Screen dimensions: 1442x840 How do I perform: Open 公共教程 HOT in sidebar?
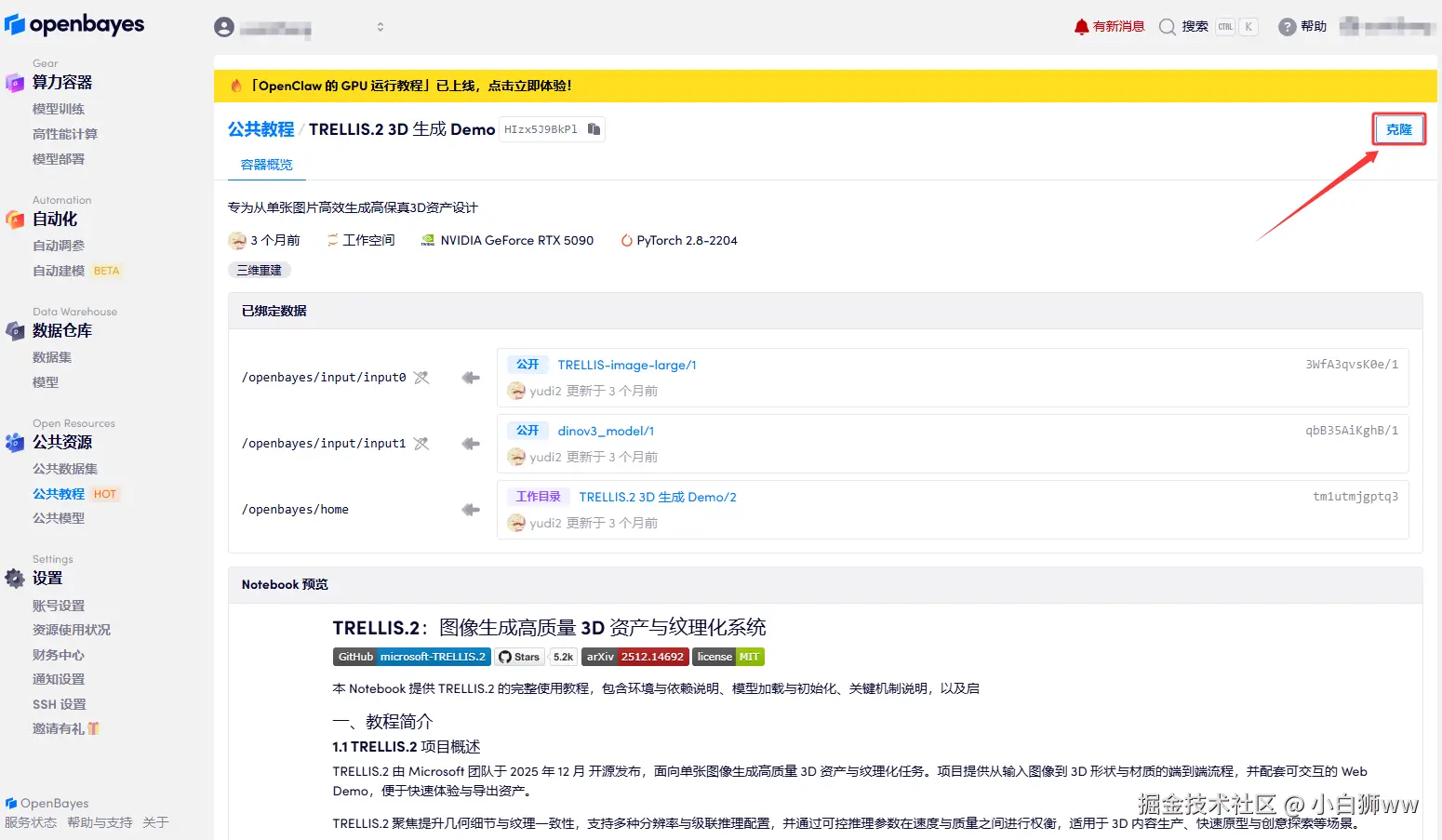click(75, 494)
